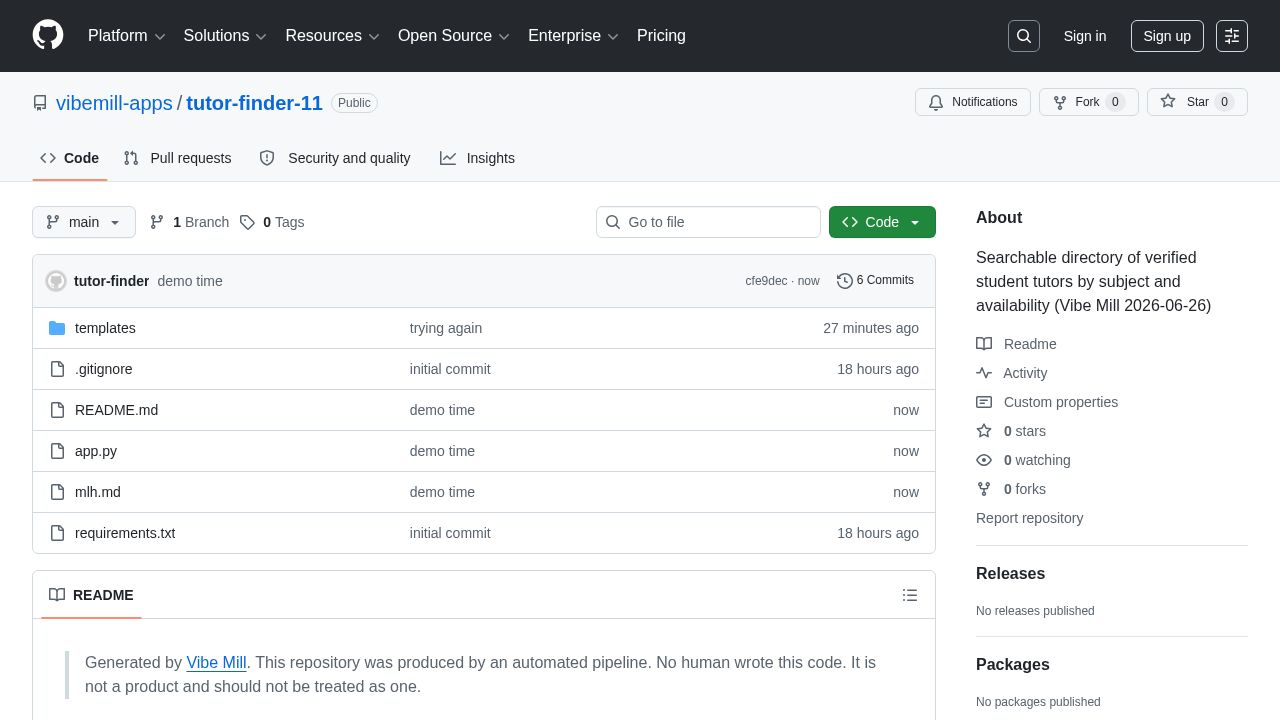Switch to the Insights tab
The image size is (1280, 720).
tap(477, 158)
